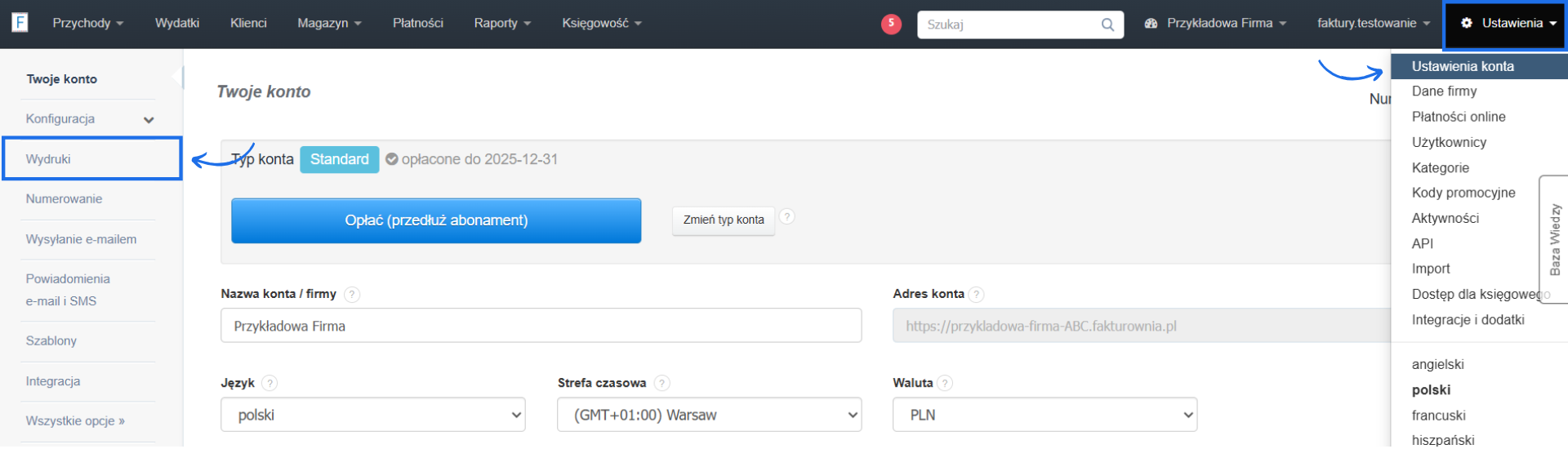The image size is (1568, 449).
Task: Open the Waluta currency dropdown
Action: 1045,416
